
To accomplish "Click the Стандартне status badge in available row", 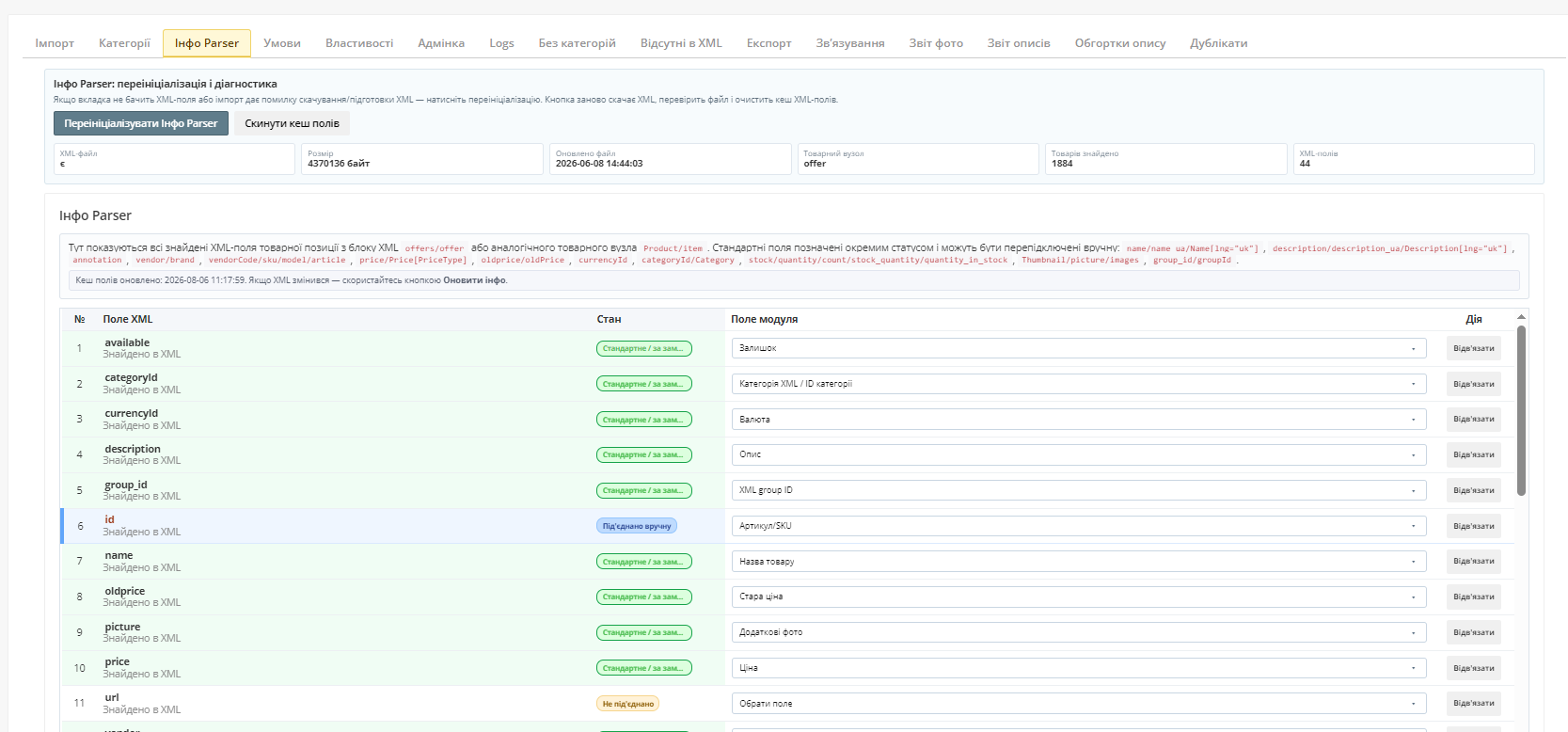I will pos(644,348).
